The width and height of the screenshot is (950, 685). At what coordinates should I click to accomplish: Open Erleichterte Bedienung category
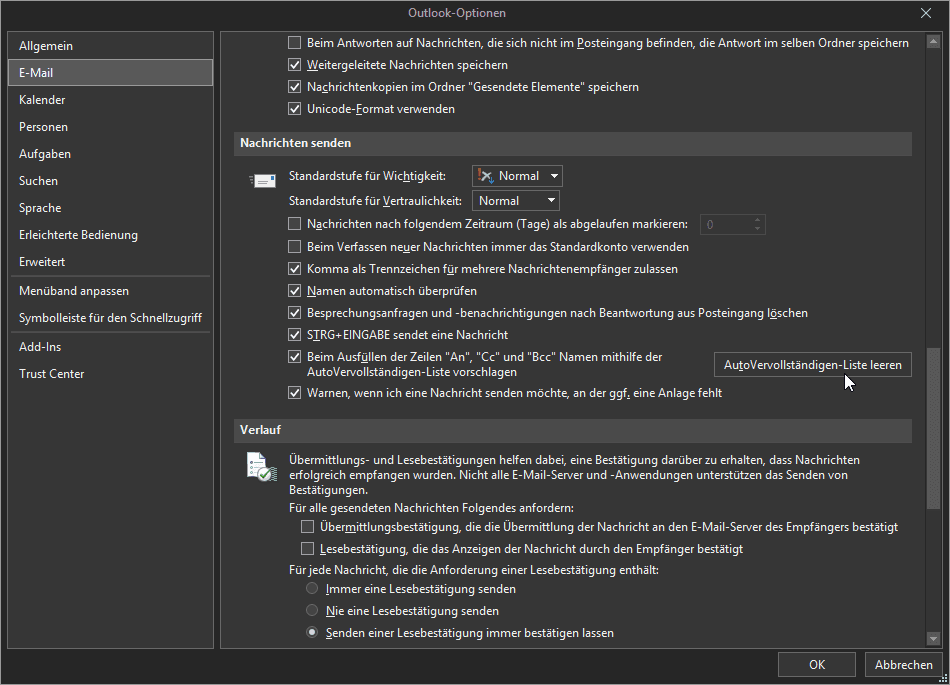(x=110, y=235)
